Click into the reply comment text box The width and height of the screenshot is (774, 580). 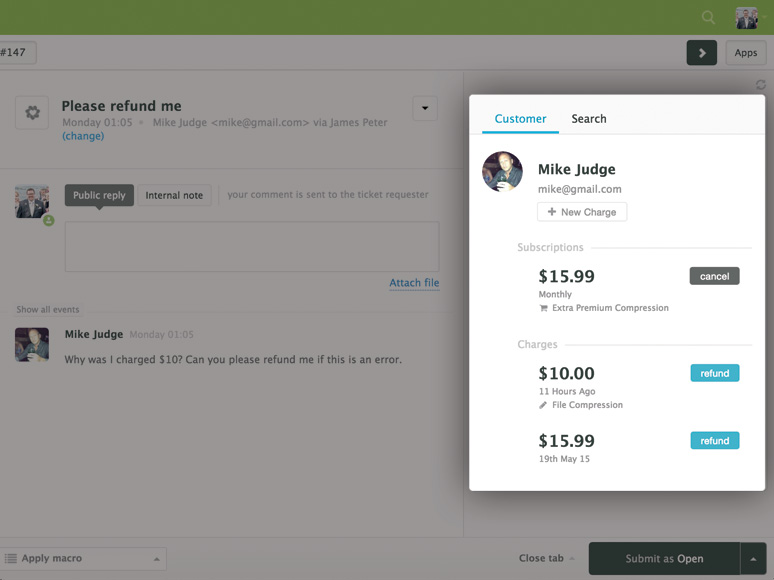click(252, 246)
